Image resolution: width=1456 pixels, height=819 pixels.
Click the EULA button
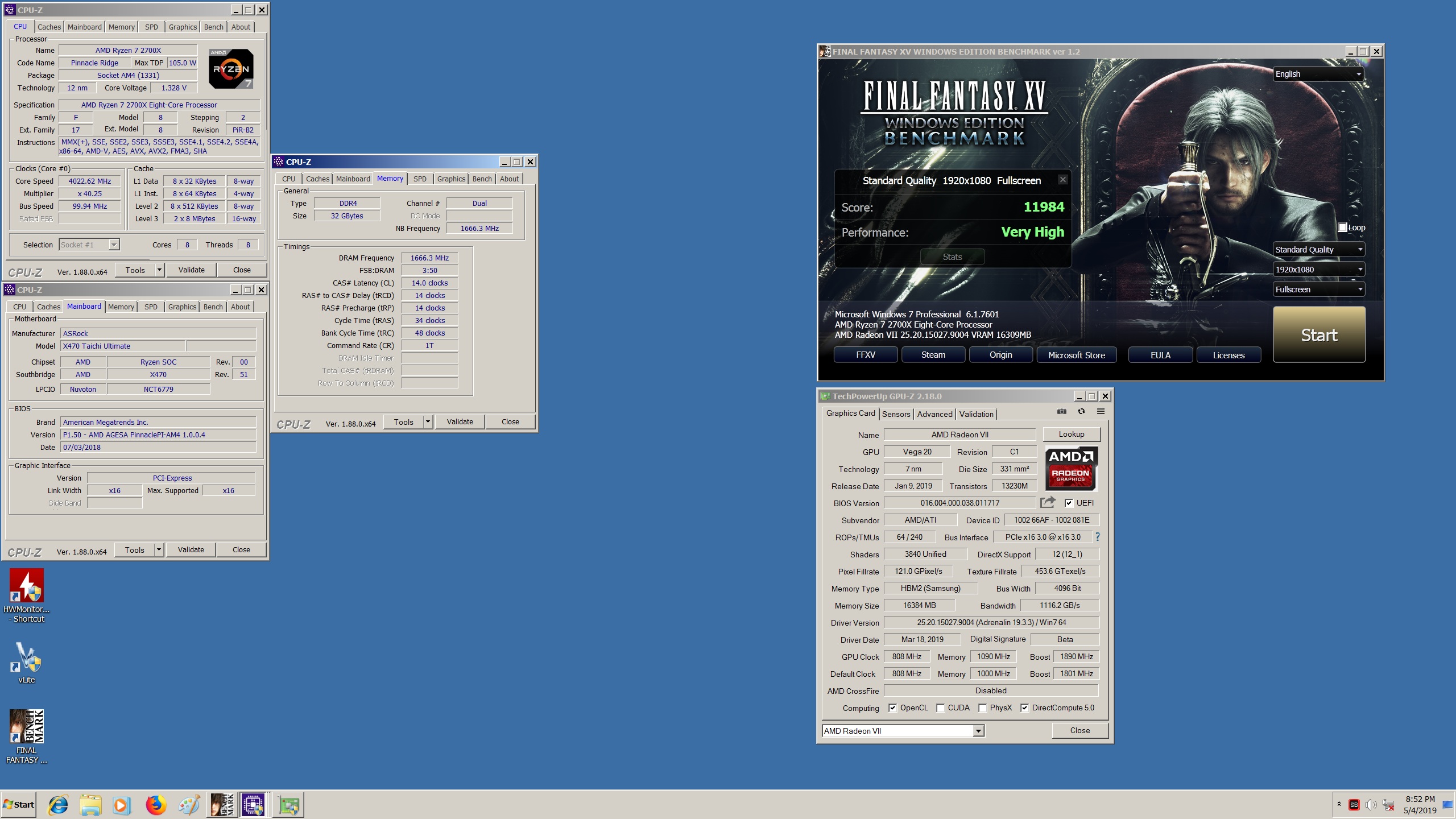point(1160,355)
